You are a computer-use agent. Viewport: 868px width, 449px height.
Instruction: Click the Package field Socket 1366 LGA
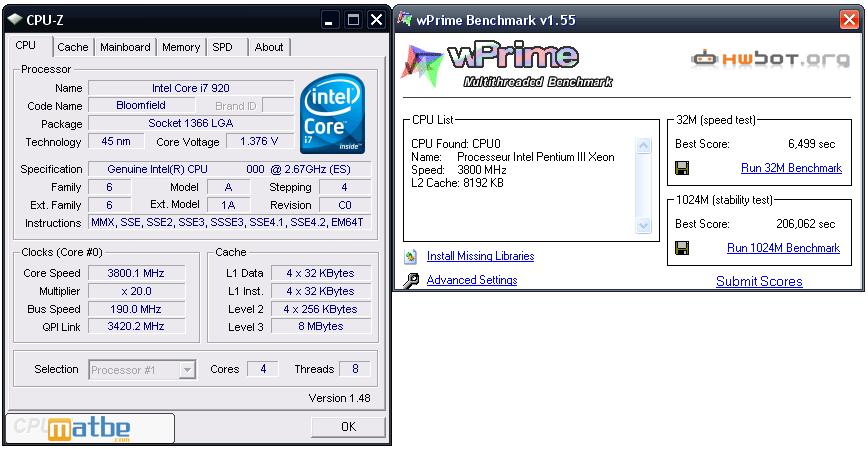pyautogui.click(x=191, y=123)
